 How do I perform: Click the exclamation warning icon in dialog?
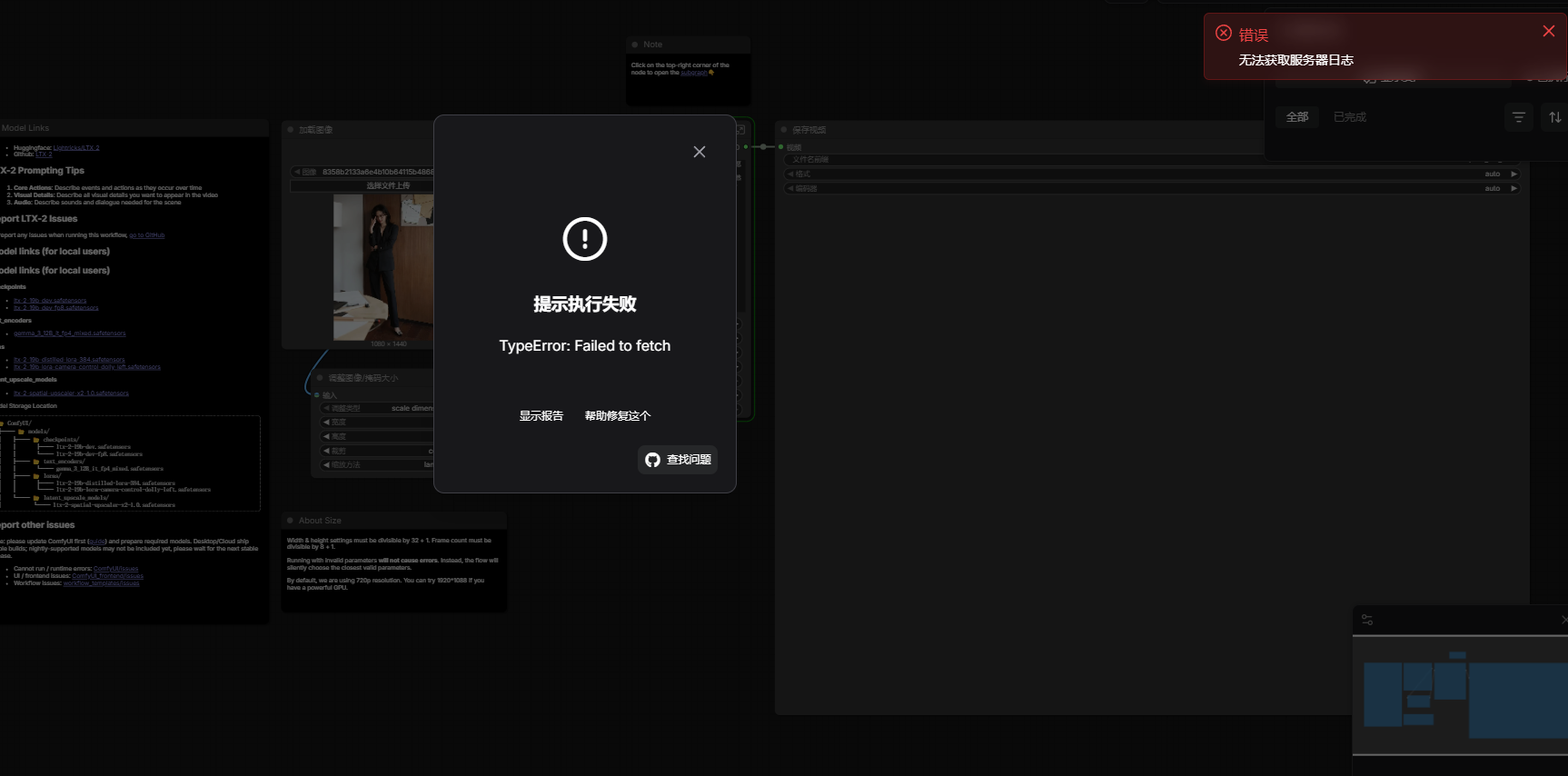(x=584, y=239)
